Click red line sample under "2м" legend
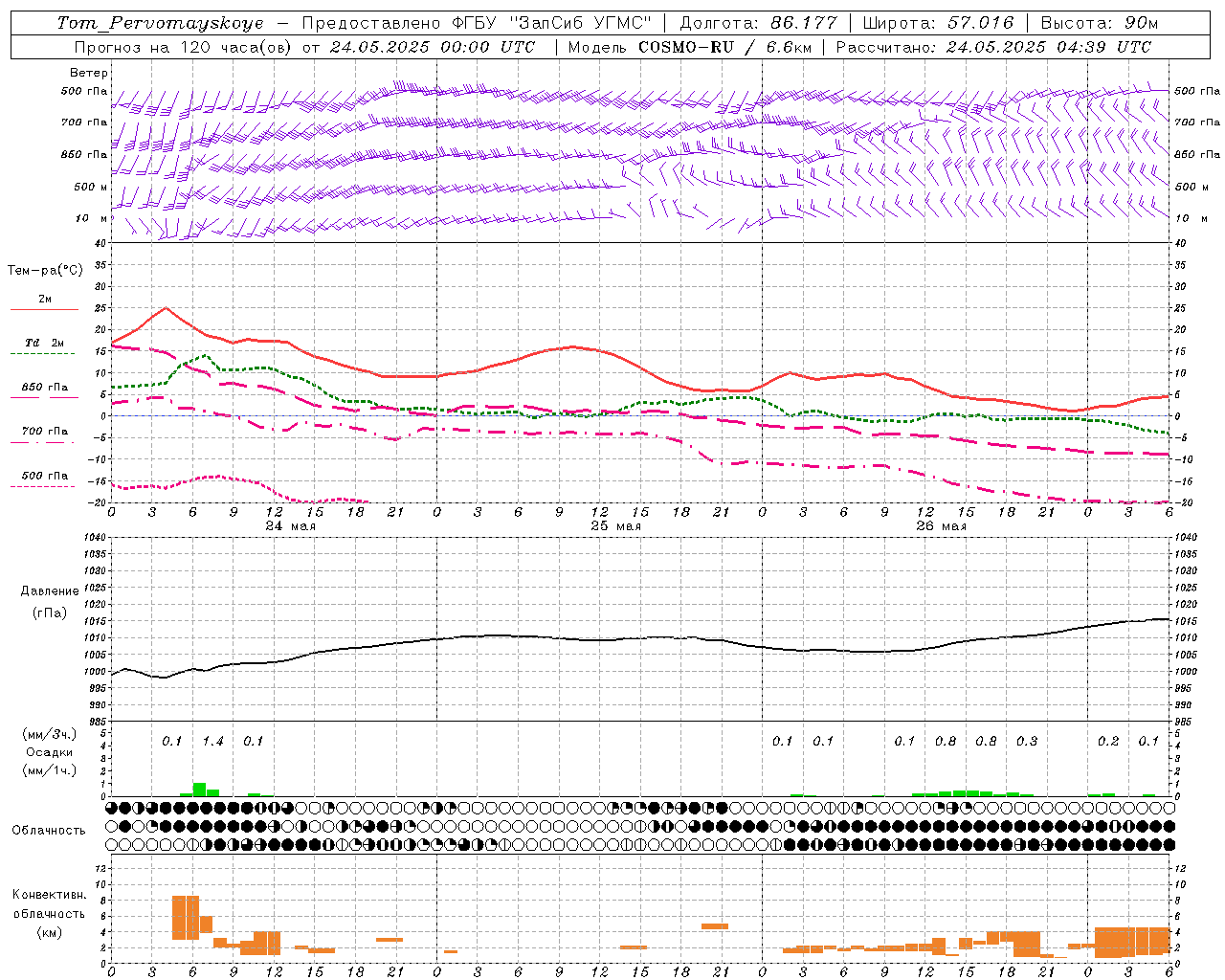The image size is (1225, 980). pos(44,309)
